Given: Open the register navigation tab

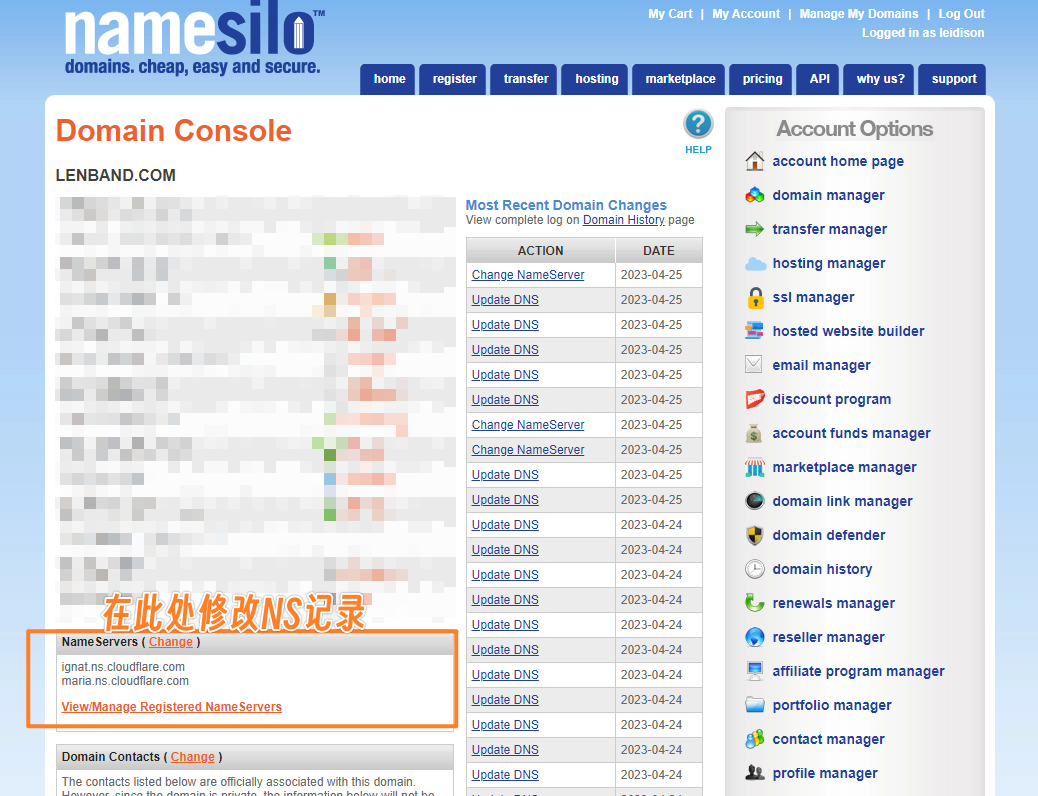Looking at the screenshot, I should click(x=453, y=79).
